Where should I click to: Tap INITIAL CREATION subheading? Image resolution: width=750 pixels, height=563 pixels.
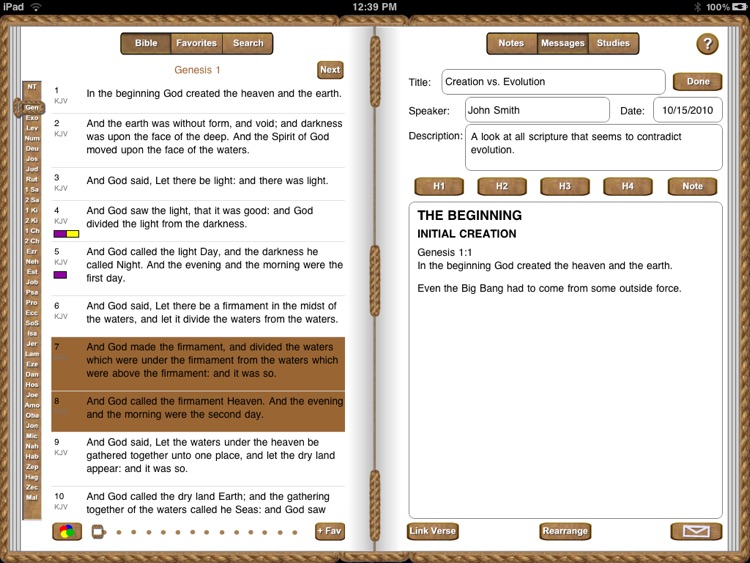coord(466,234)
